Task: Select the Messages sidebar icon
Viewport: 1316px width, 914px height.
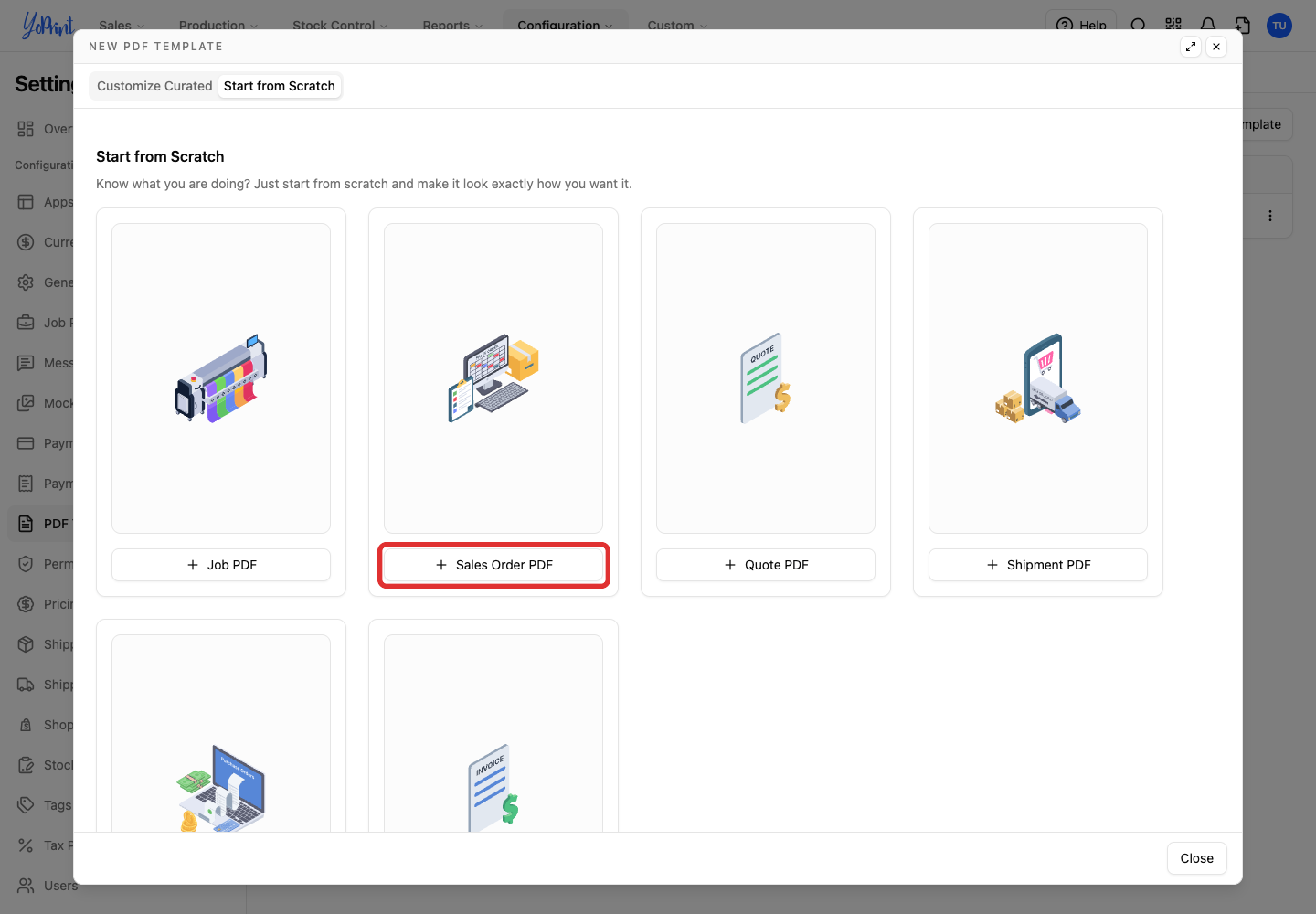Action: (26, 363)
